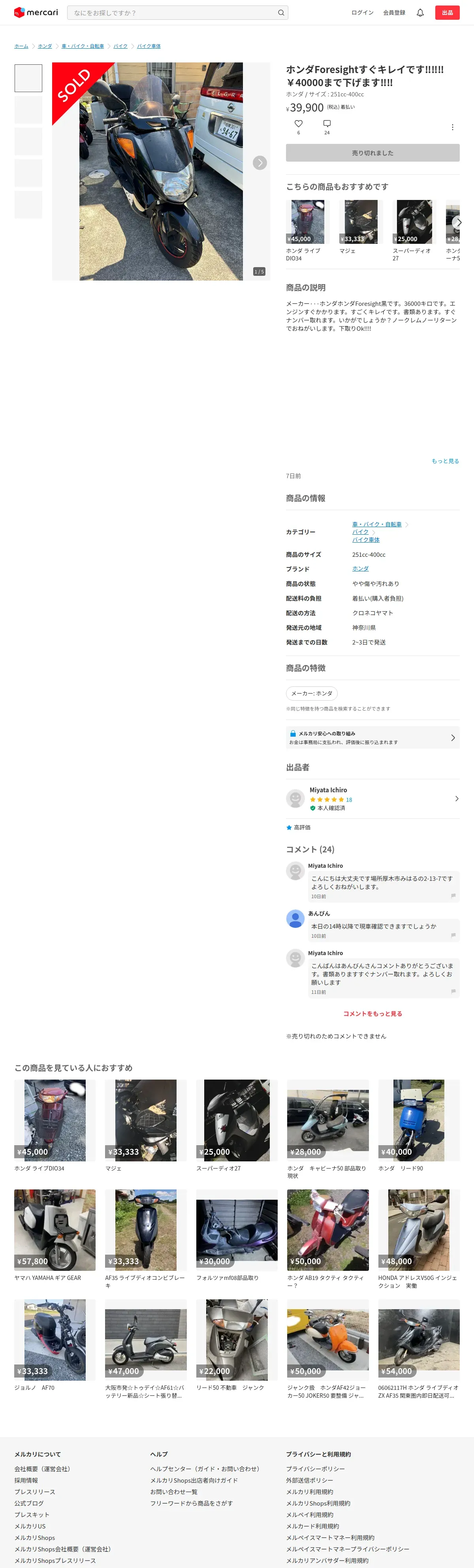Screen dimensions: 474x1568
Task: Select first product photo thumbnail
Action: pyautogui.click(x=28, y=78)
